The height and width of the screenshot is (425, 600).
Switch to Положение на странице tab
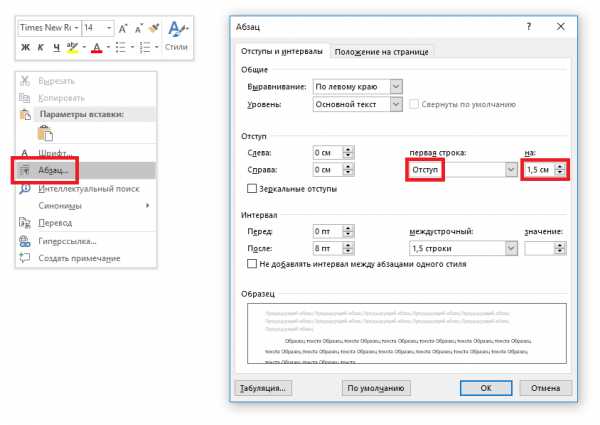[382, 52]
